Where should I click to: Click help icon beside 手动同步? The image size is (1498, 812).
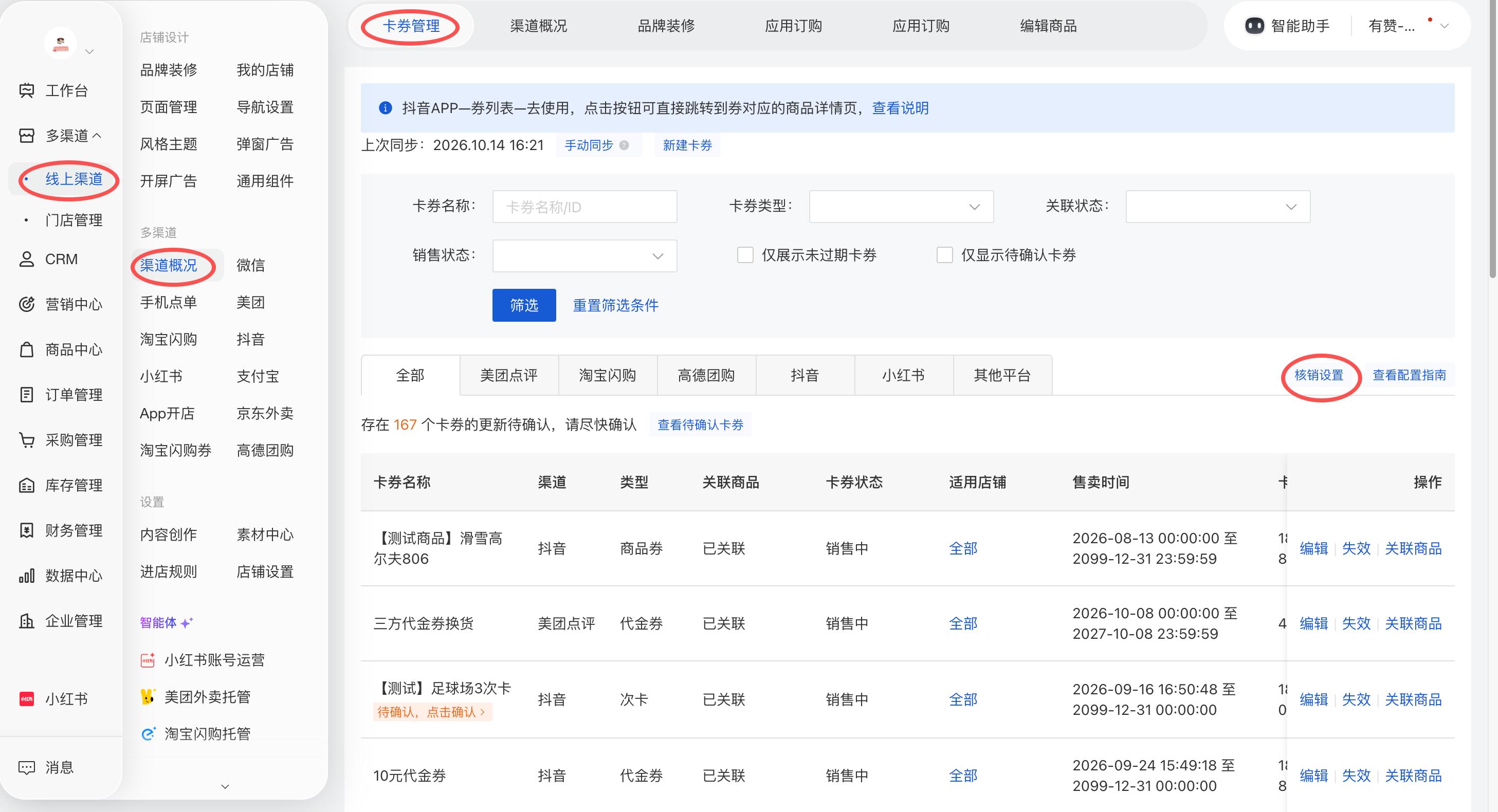(624, 145)
